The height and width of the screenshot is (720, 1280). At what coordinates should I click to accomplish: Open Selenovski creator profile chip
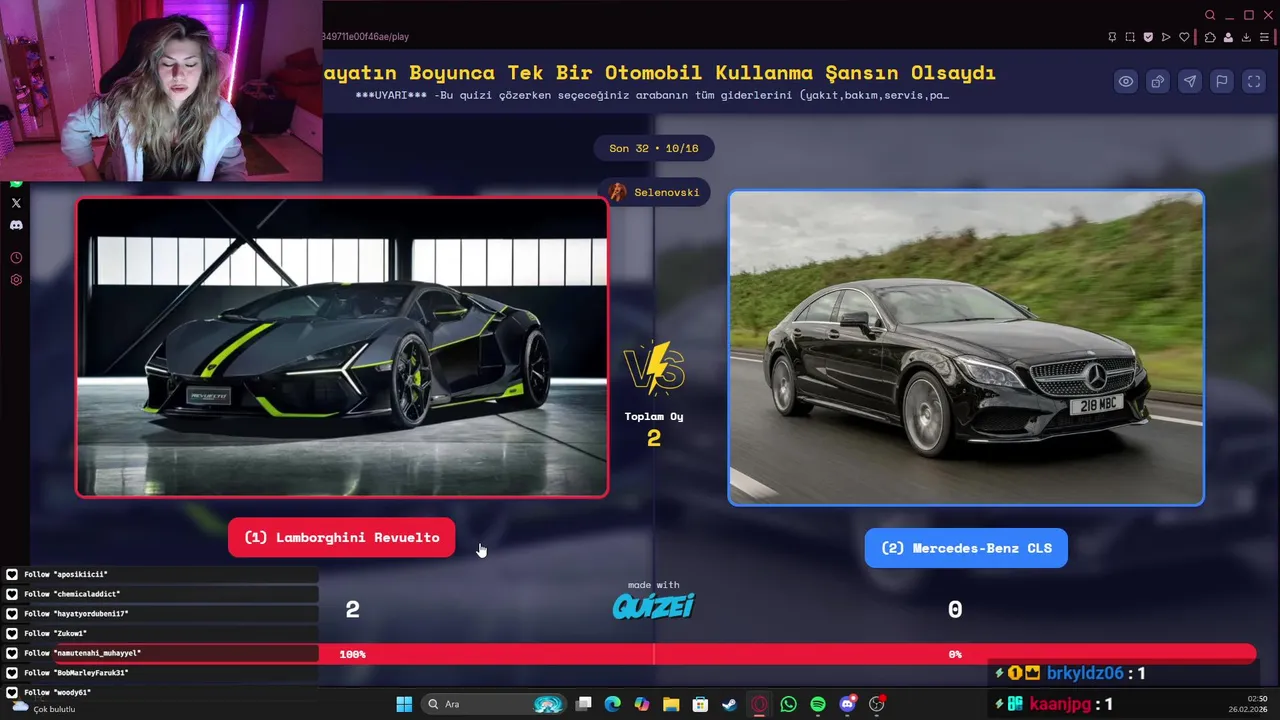click(x=654, y=192)
